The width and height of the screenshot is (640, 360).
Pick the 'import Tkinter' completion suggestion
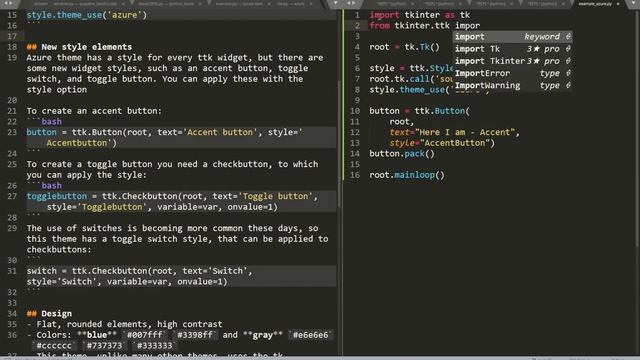[512, 61]
